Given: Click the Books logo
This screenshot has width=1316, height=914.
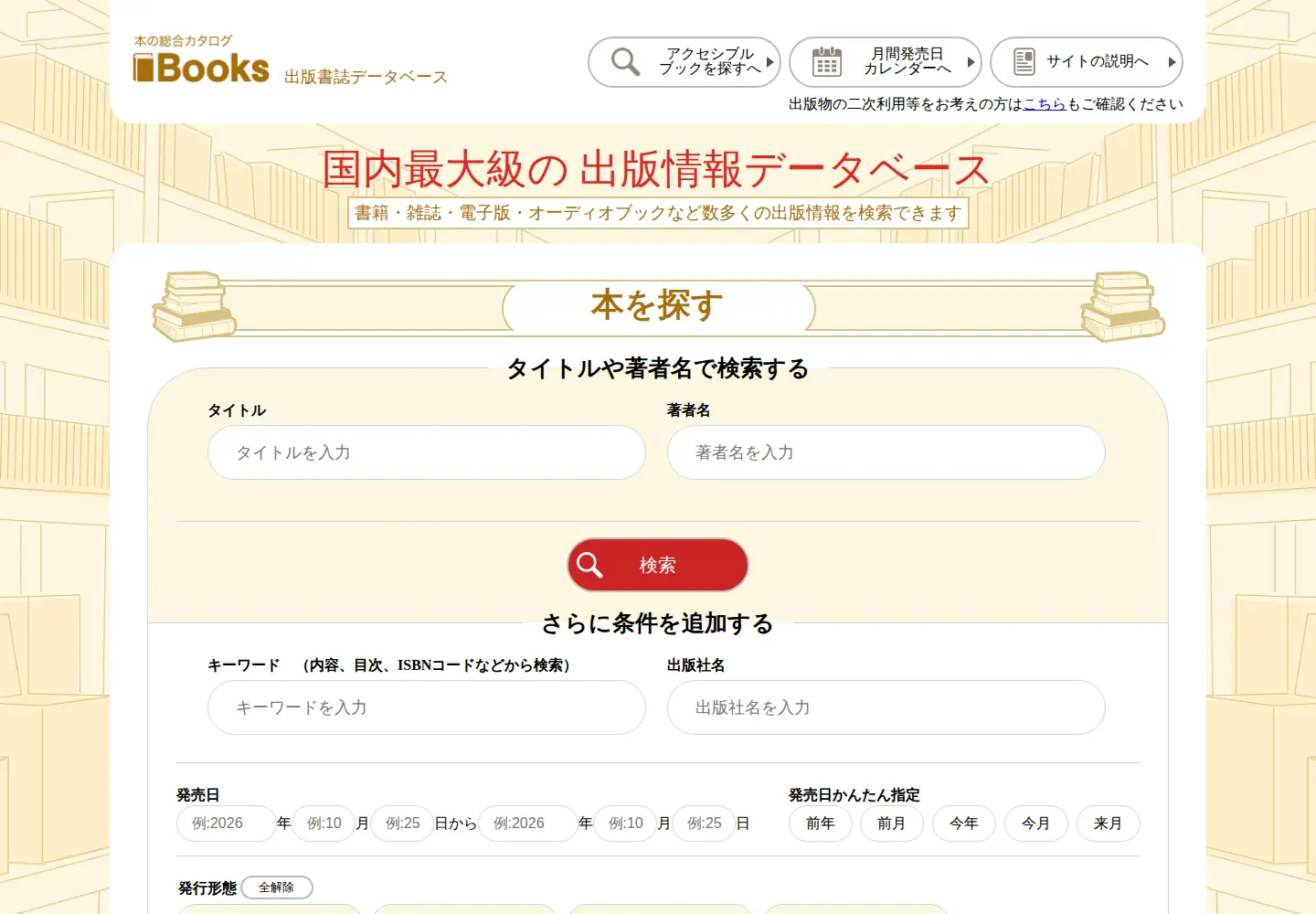Looking at the screenshot, I should coord(201,59).
